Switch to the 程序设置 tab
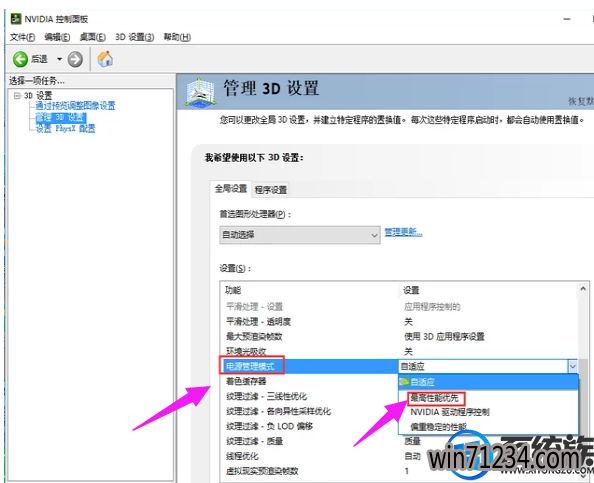The width and height of the screenshot is (594, 483). coord(271,189)
